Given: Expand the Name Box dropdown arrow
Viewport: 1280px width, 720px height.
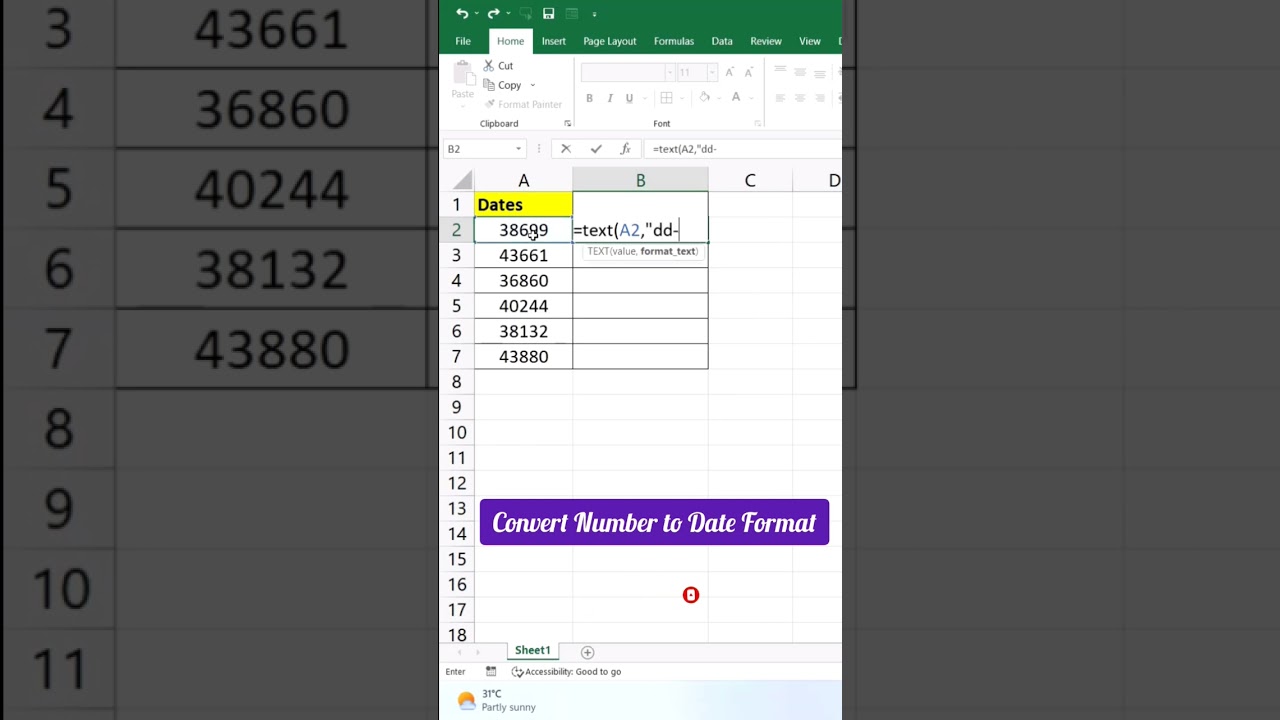Looking at the screenshot, I should [x=518, y=149].
